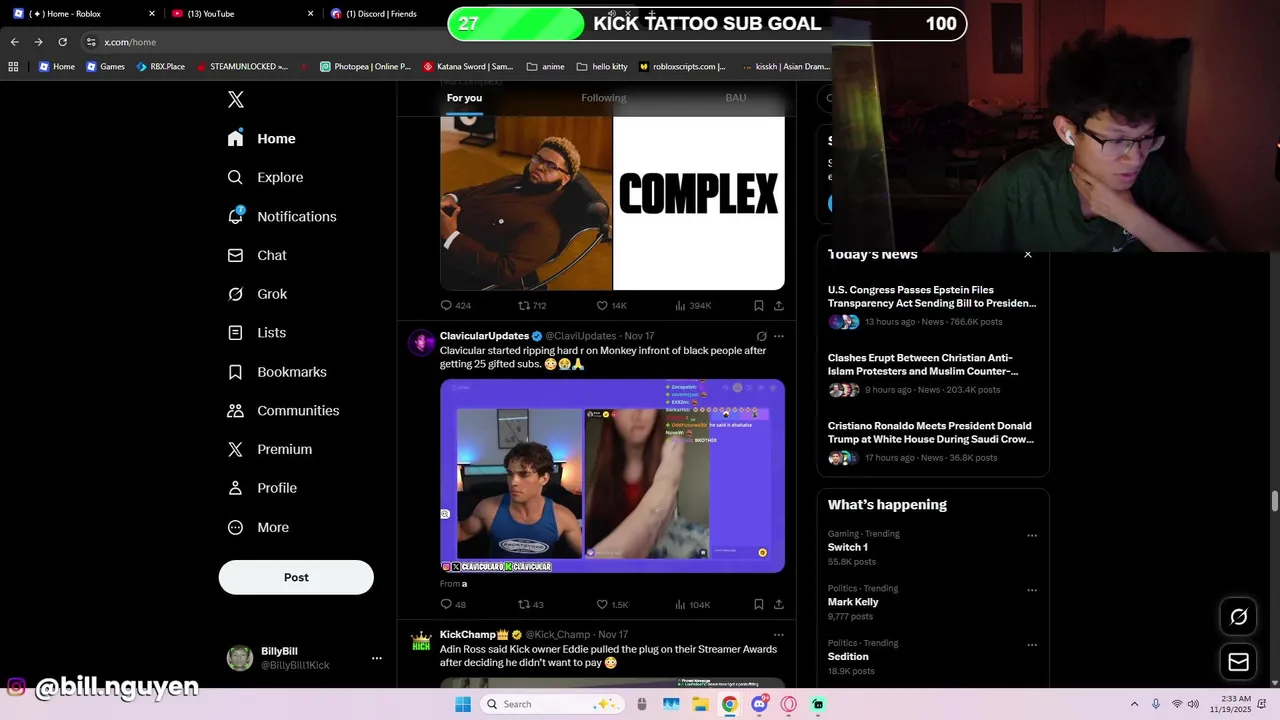Bookmark the ClavicularUpdates post
This screenshot has width=1280, height=720.
click(x=759, y=604)
